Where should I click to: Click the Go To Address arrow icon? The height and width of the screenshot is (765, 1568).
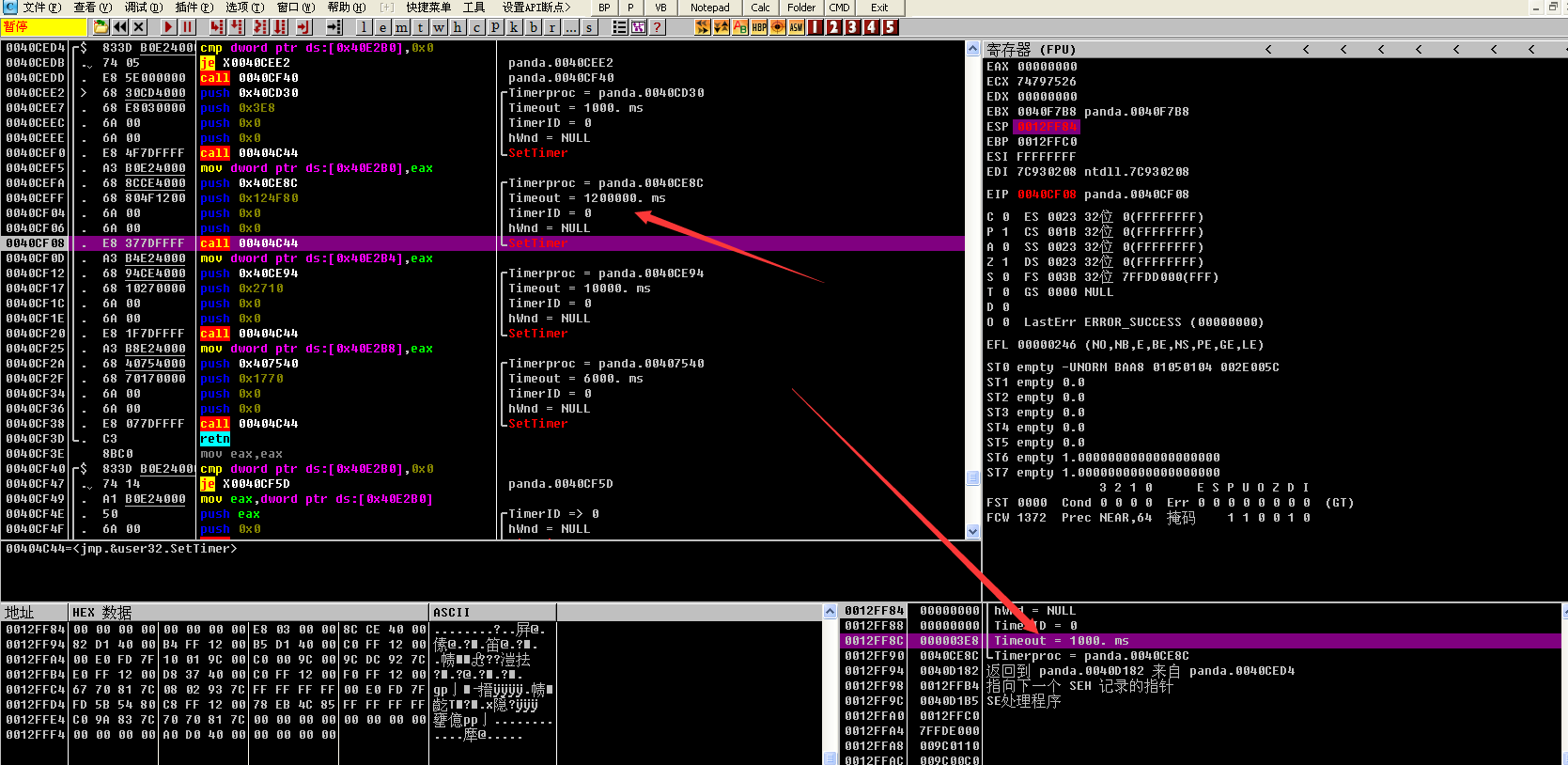(x=334, y=26)
